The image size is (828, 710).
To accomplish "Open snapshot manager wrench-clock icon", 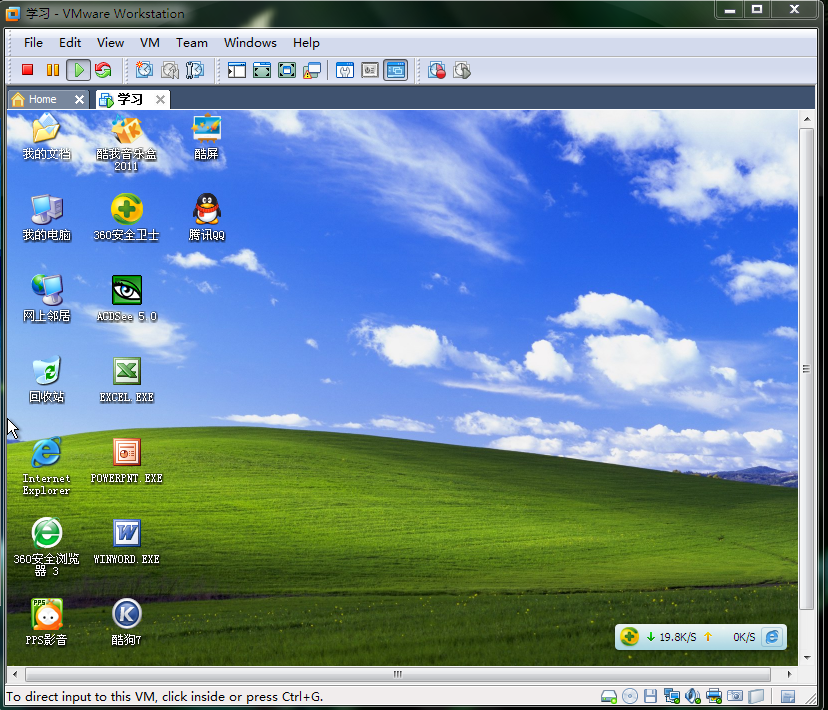I will click(195, 70).
